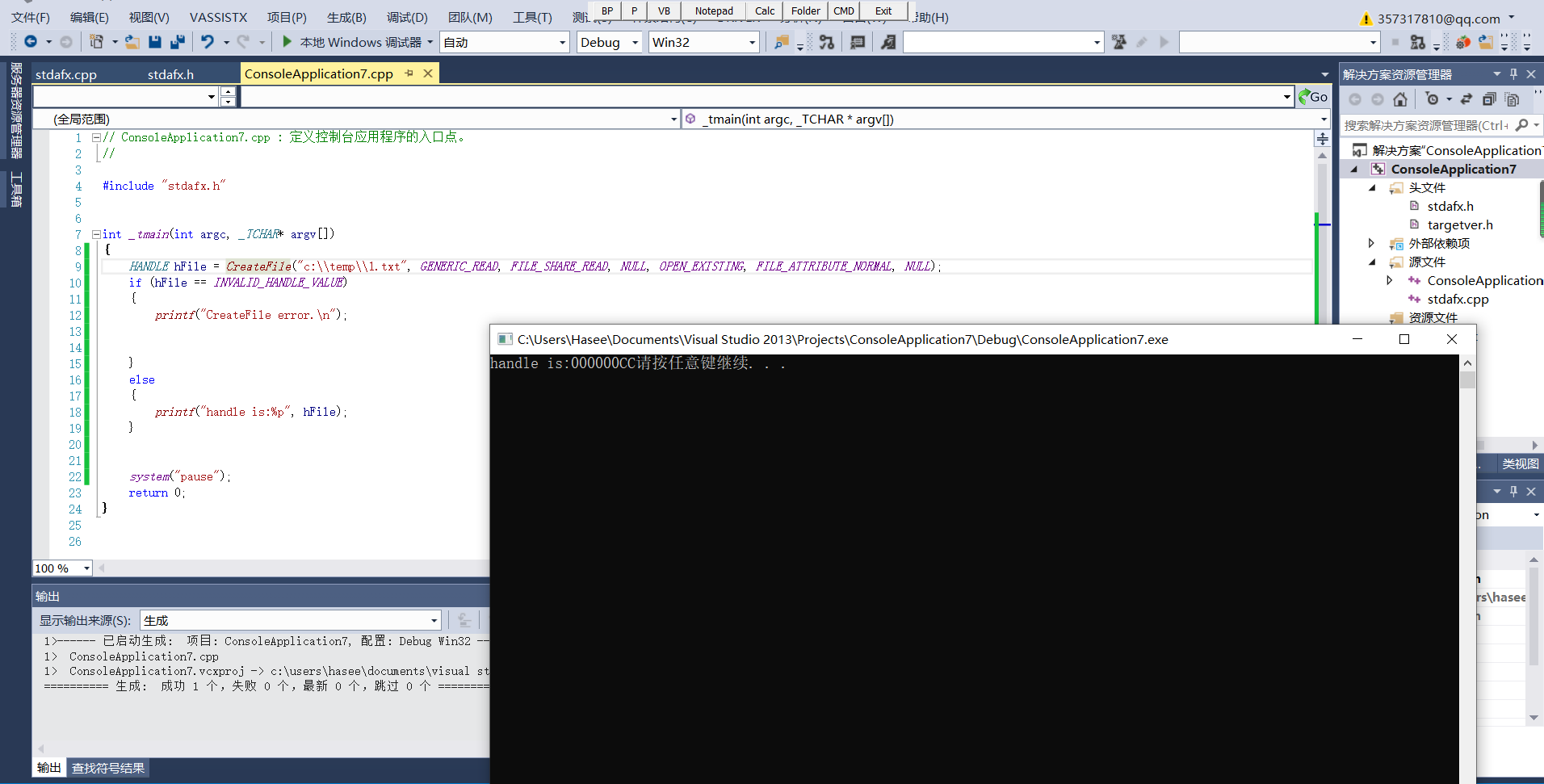
Task: Click the CMD button in floating toolbar
Action: coord(844,10)
